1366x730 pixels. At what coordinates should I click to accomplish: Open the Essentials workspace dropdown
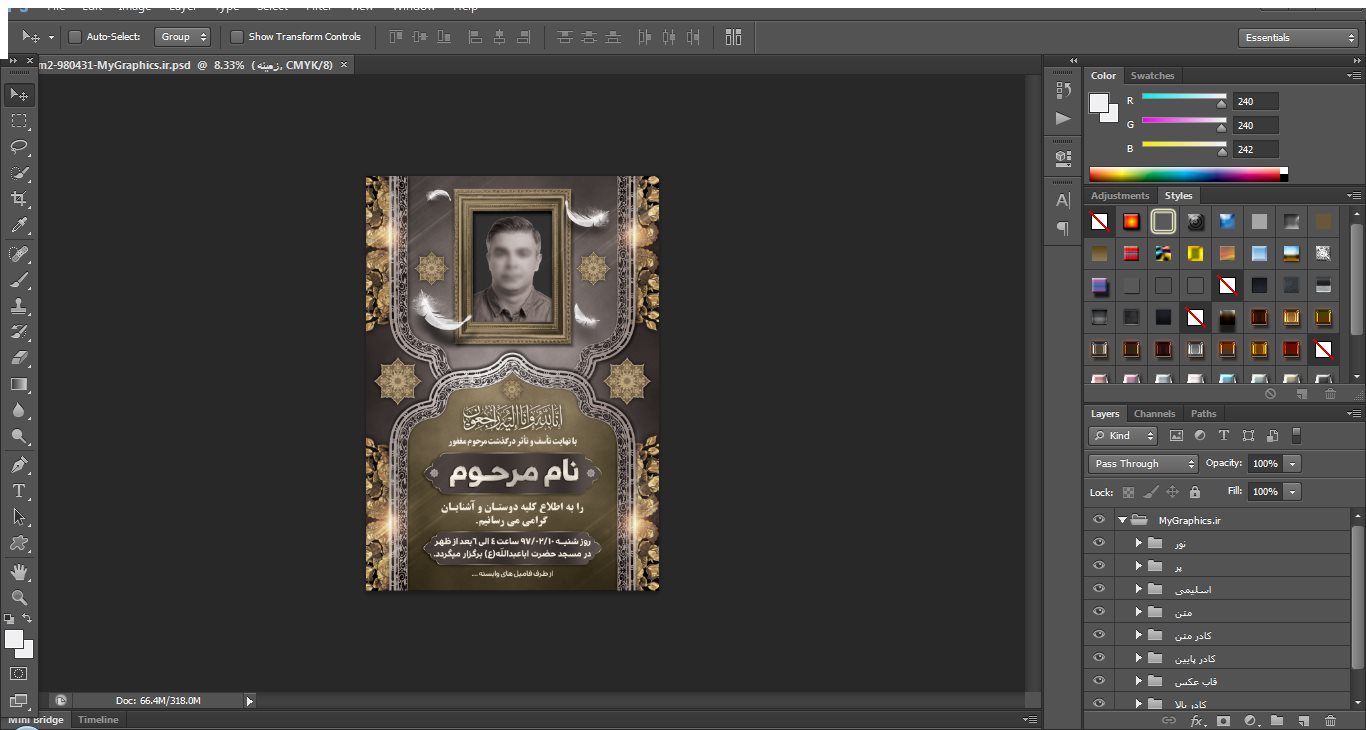[1298, 38]
